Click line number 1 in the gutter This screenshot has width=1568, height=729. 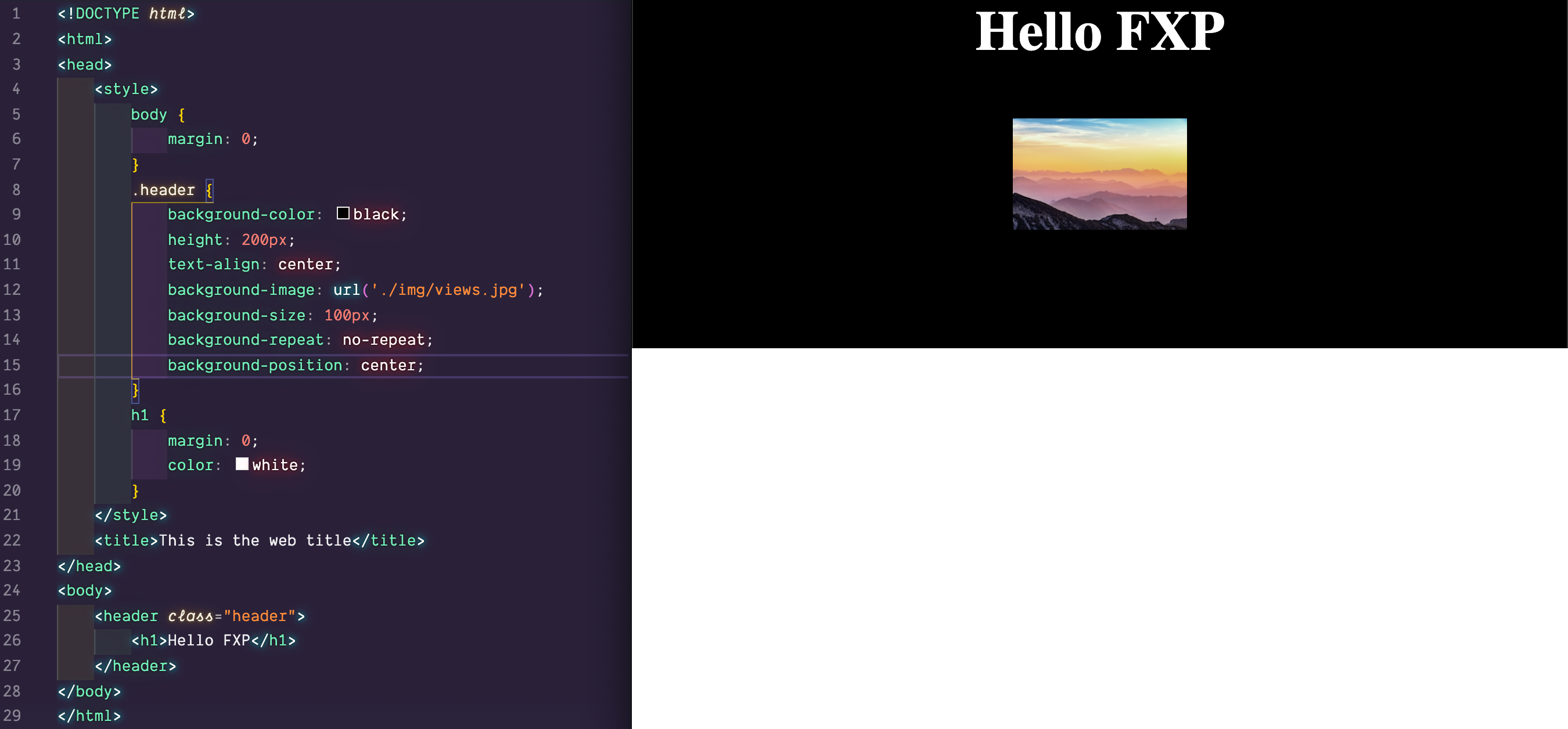point(16,13)
